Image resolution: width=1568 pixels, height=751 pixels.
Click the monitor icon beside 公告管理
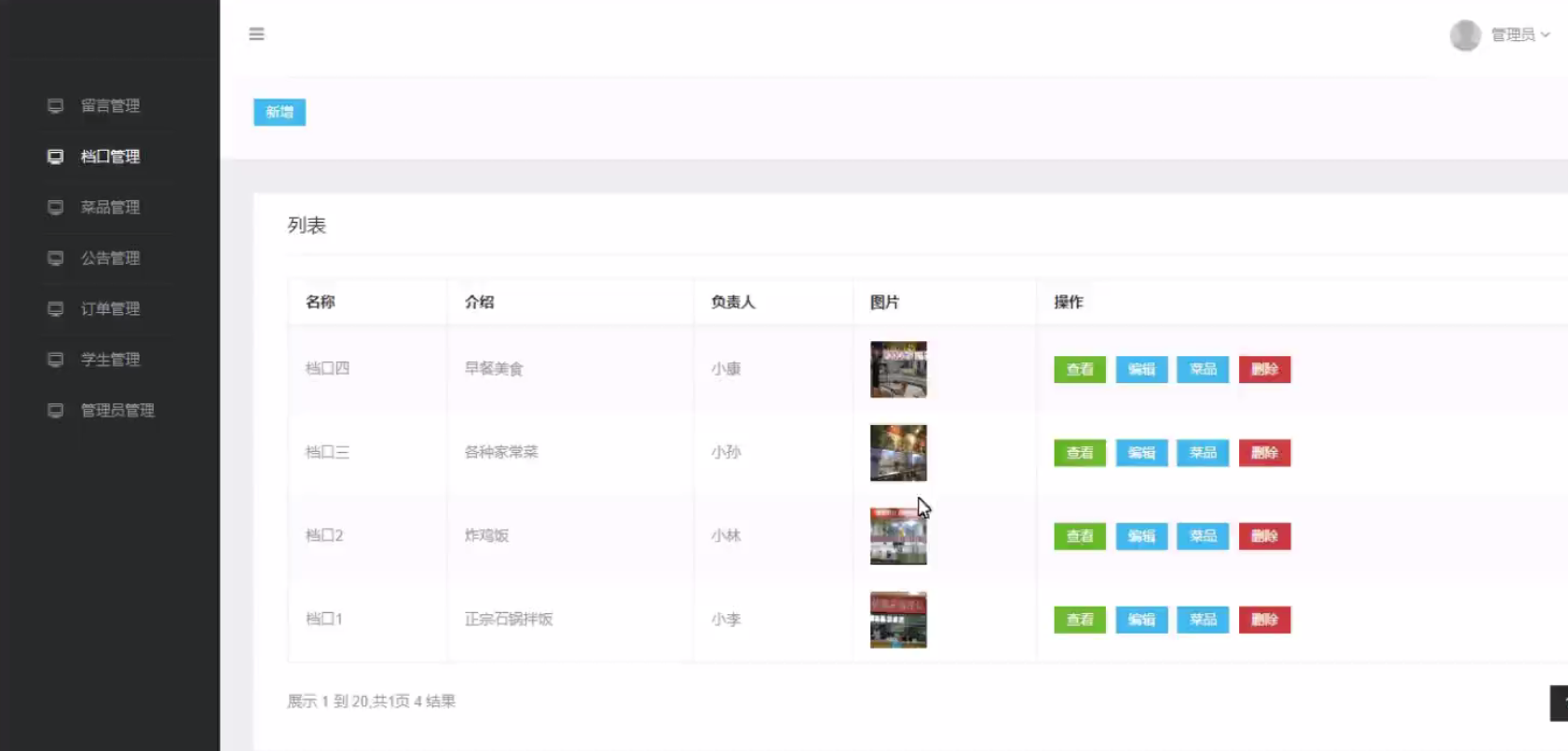point(56,258)
